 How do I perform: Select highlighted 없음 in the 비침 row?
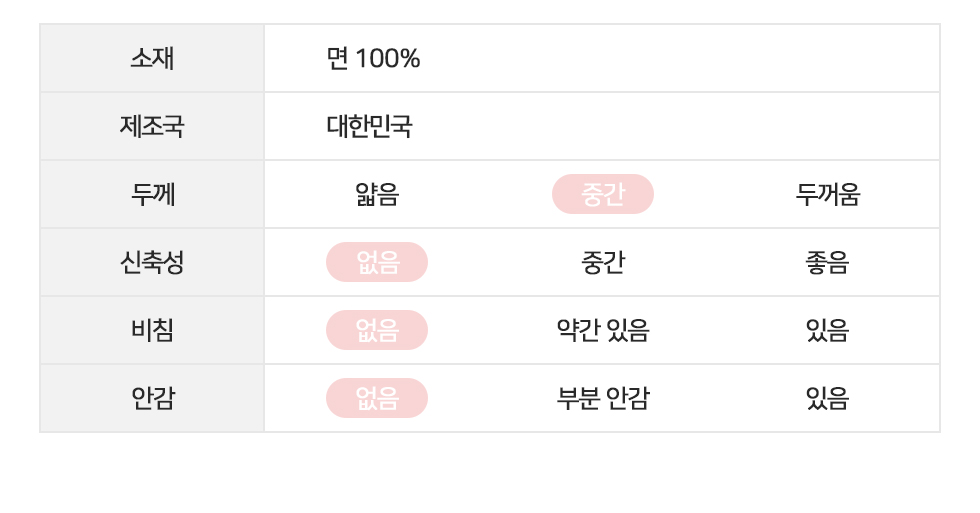click(377, 330)
